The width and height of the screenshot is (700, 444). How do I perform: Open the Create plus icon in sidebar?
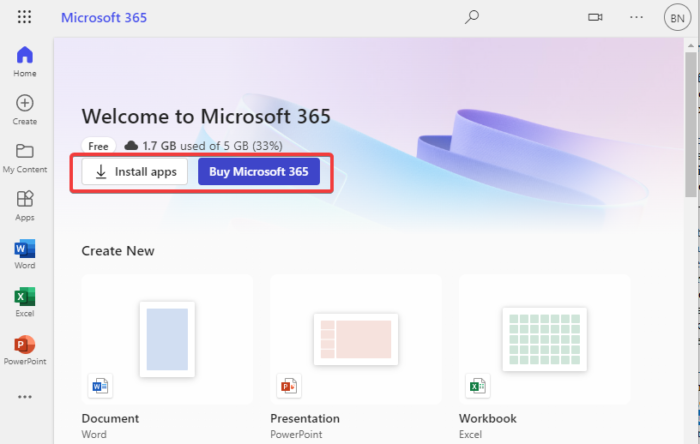coord(25,103)
